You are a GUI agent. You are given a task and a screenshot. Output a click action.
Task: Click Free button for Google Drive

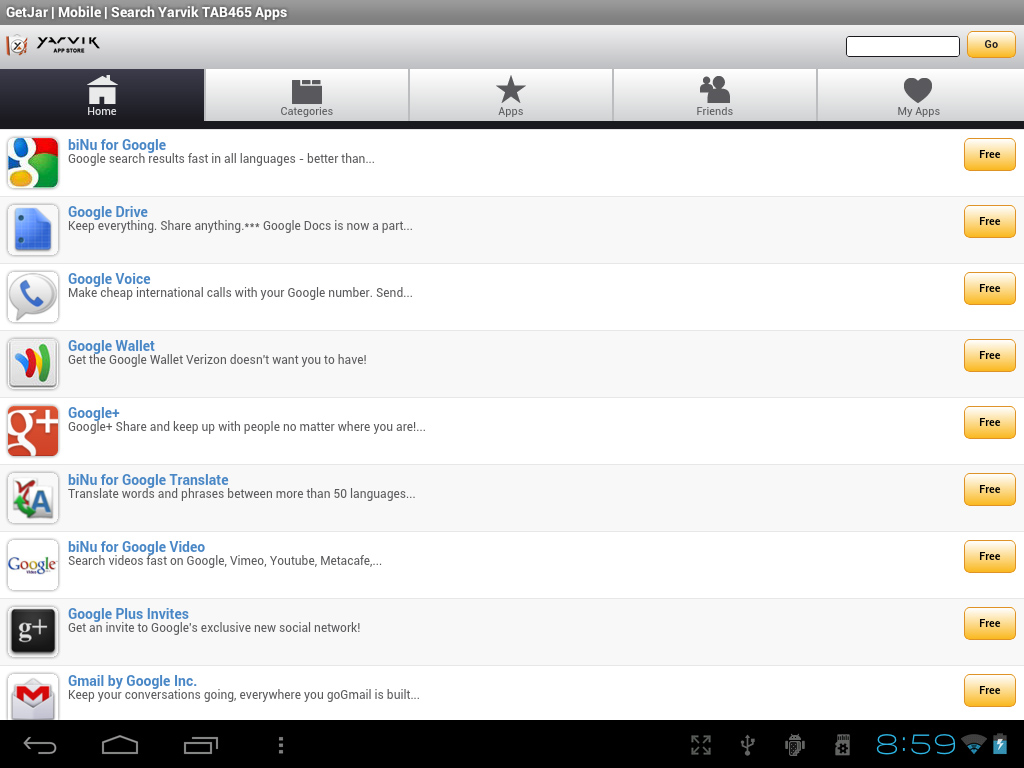tap(990, 221)
